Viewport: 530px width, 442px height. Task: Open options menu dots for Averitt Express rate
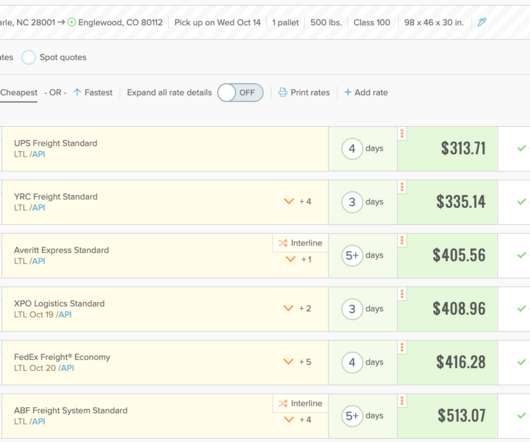point(402,240)
